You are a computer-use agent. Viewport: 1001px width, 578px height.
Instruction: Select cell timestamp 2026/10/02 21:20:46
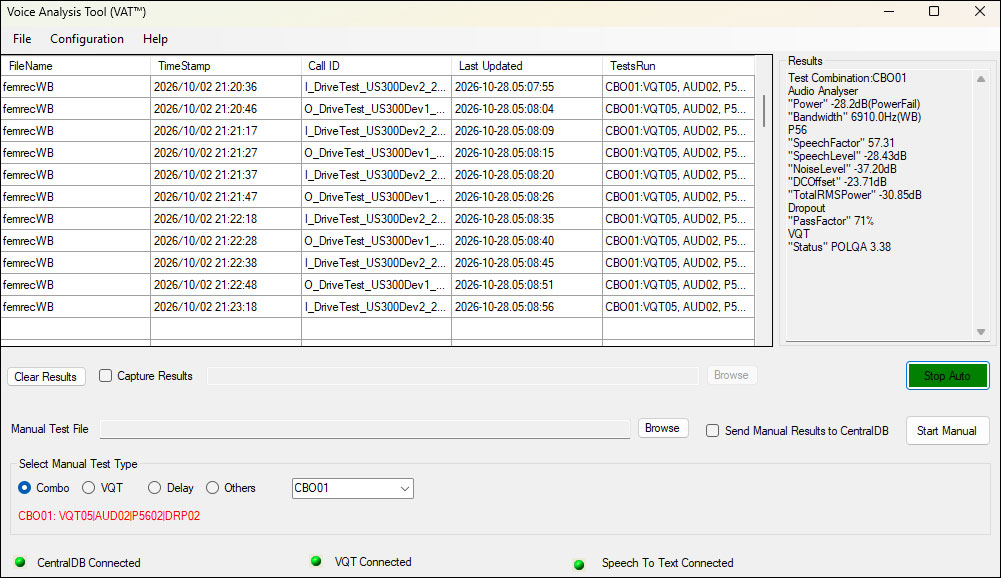coord(225,109)
